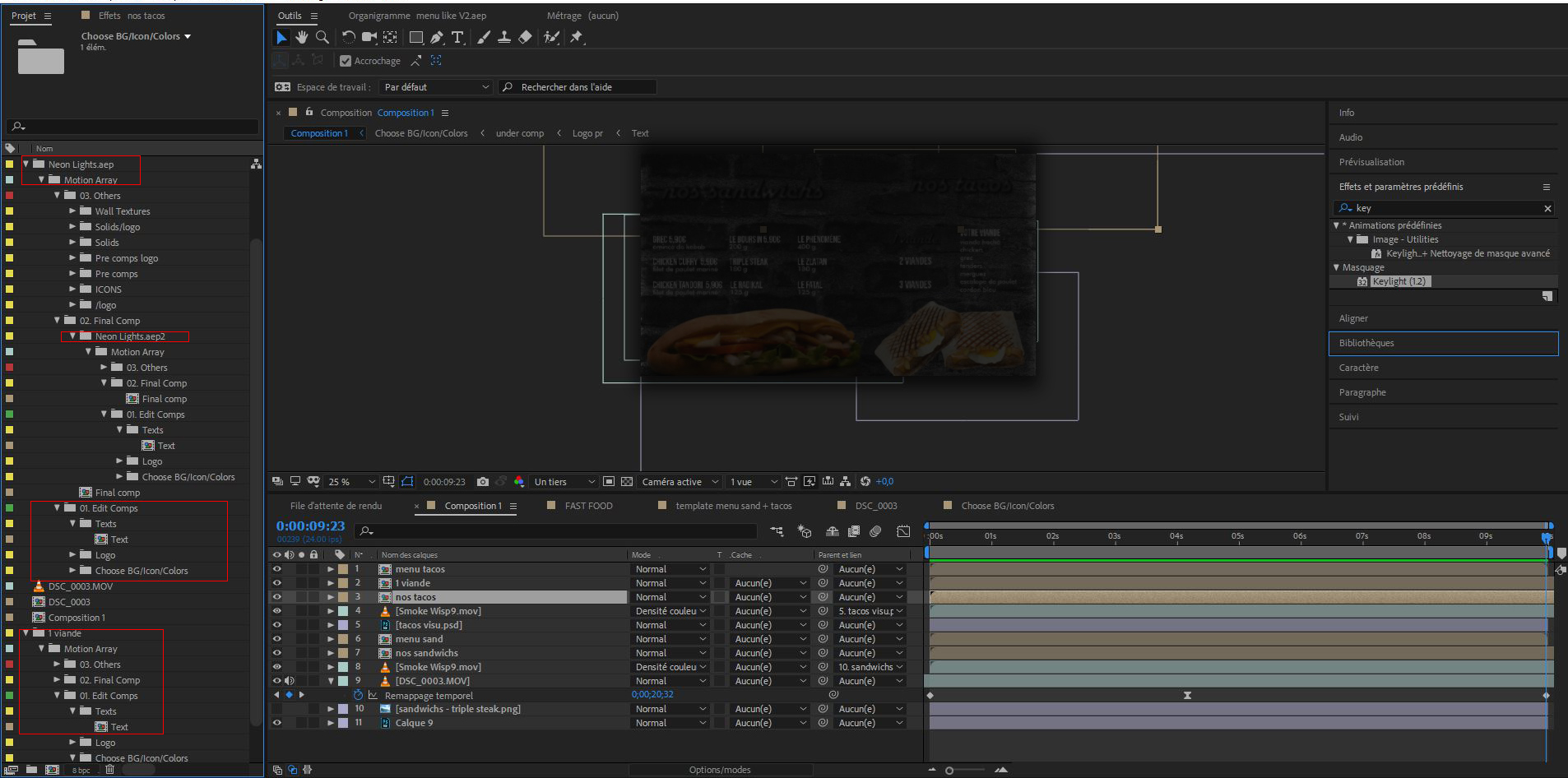The image size is (1568, 778).
Task: Open the 'File d'attente de rendu' tab
Action: pyautogui.click(x=336, y=506)
